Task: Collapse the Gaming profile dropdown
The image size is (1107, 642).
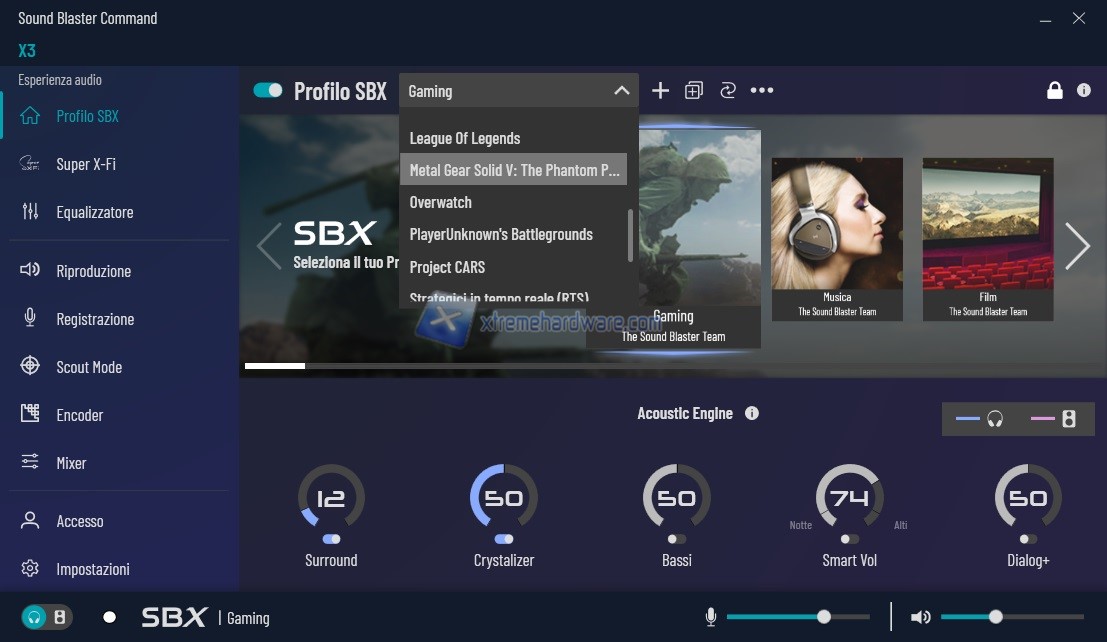Action: coord(621,91)
